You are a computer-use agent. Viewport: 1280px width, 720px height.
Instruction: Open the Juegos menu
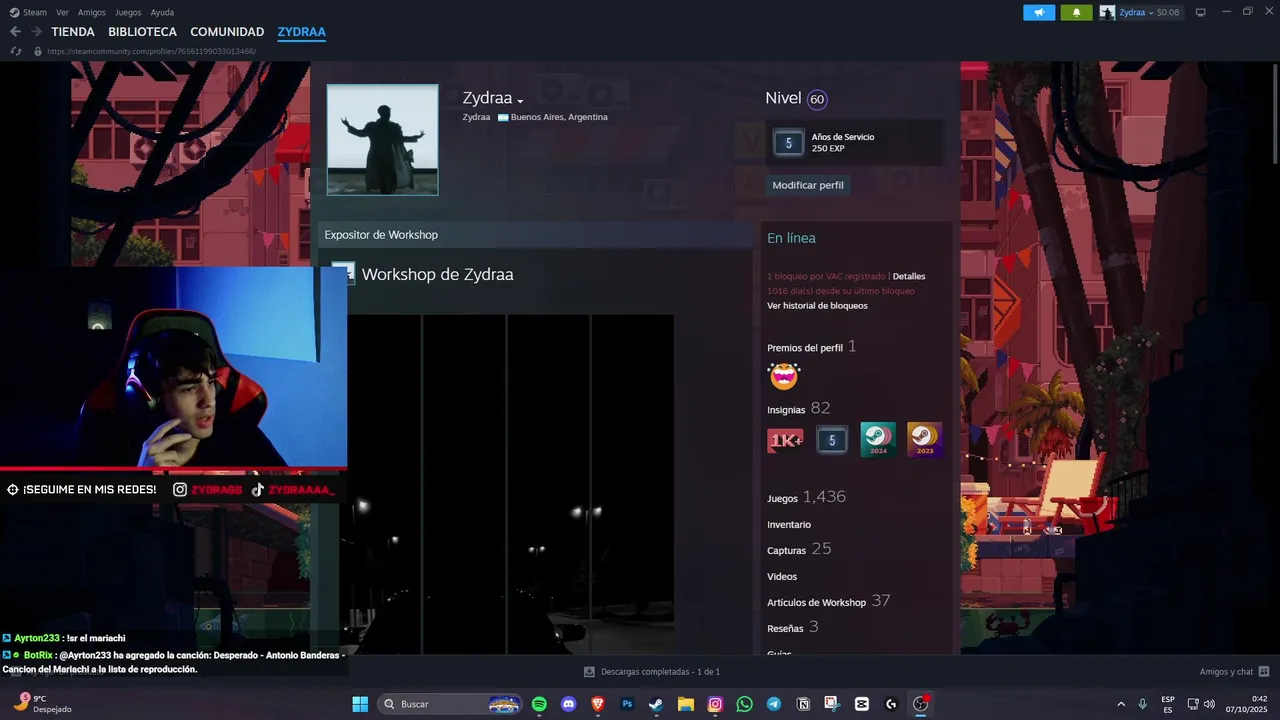point(128,12)
